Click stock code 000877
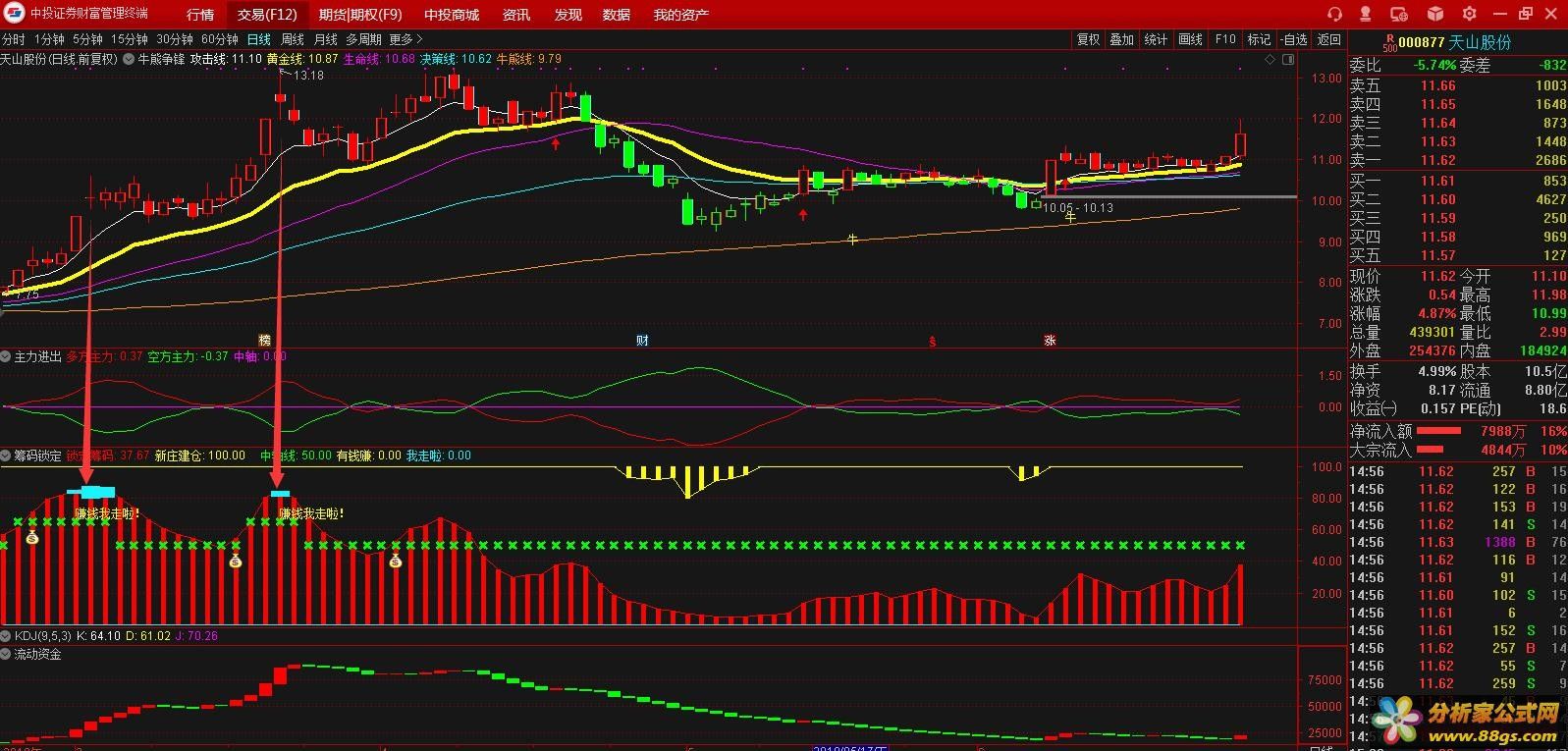 [x=1422, y=43]
